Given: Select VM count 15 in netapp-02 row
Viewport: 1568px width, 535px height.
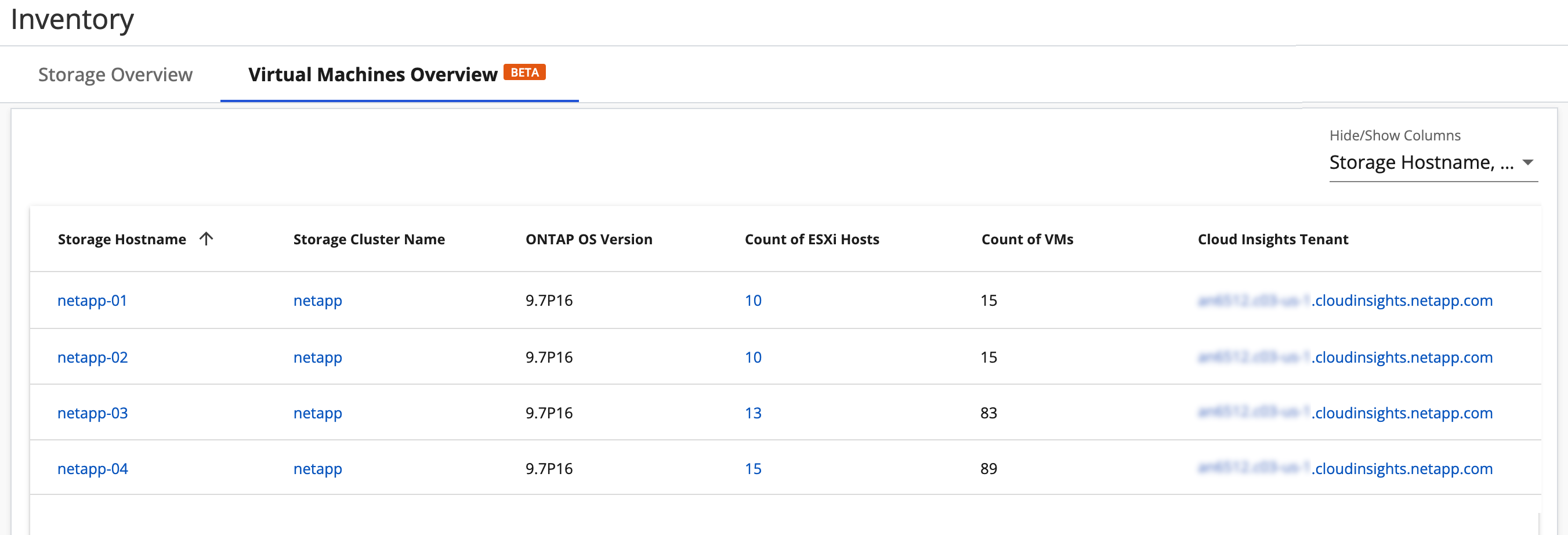Looking at the screenshot, I should pyautogui.click(x=988, y=357).
